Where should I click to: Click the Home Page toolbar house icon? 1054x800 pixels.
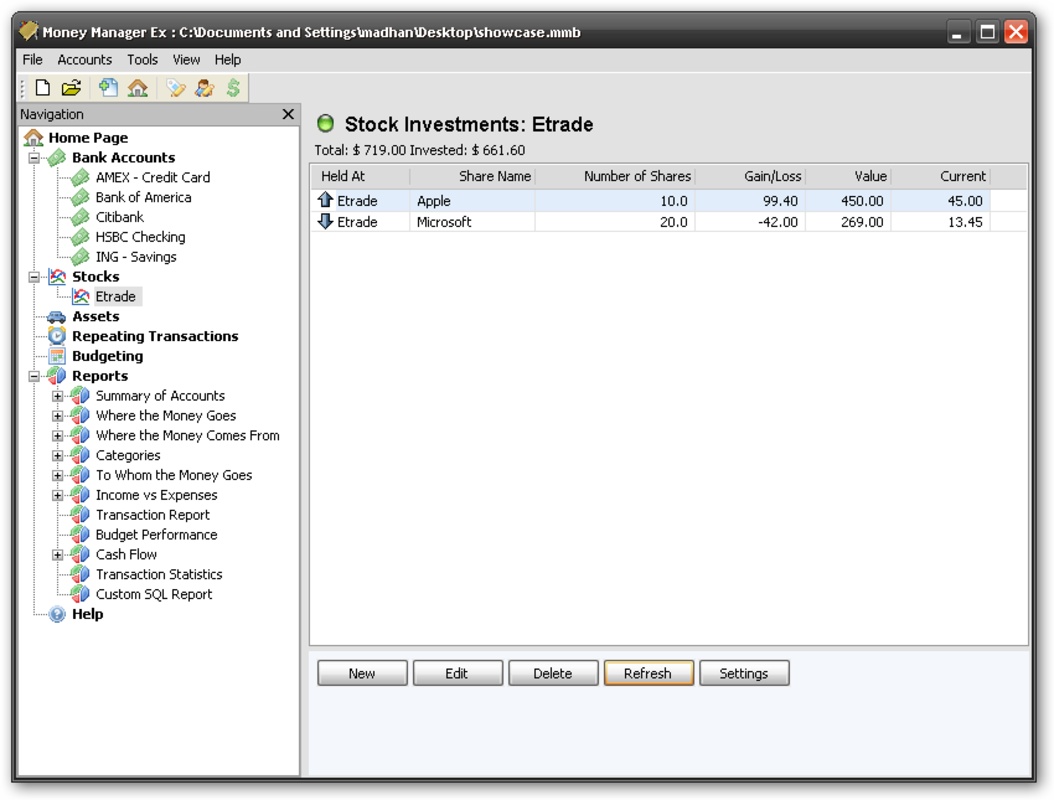point(138,88)
